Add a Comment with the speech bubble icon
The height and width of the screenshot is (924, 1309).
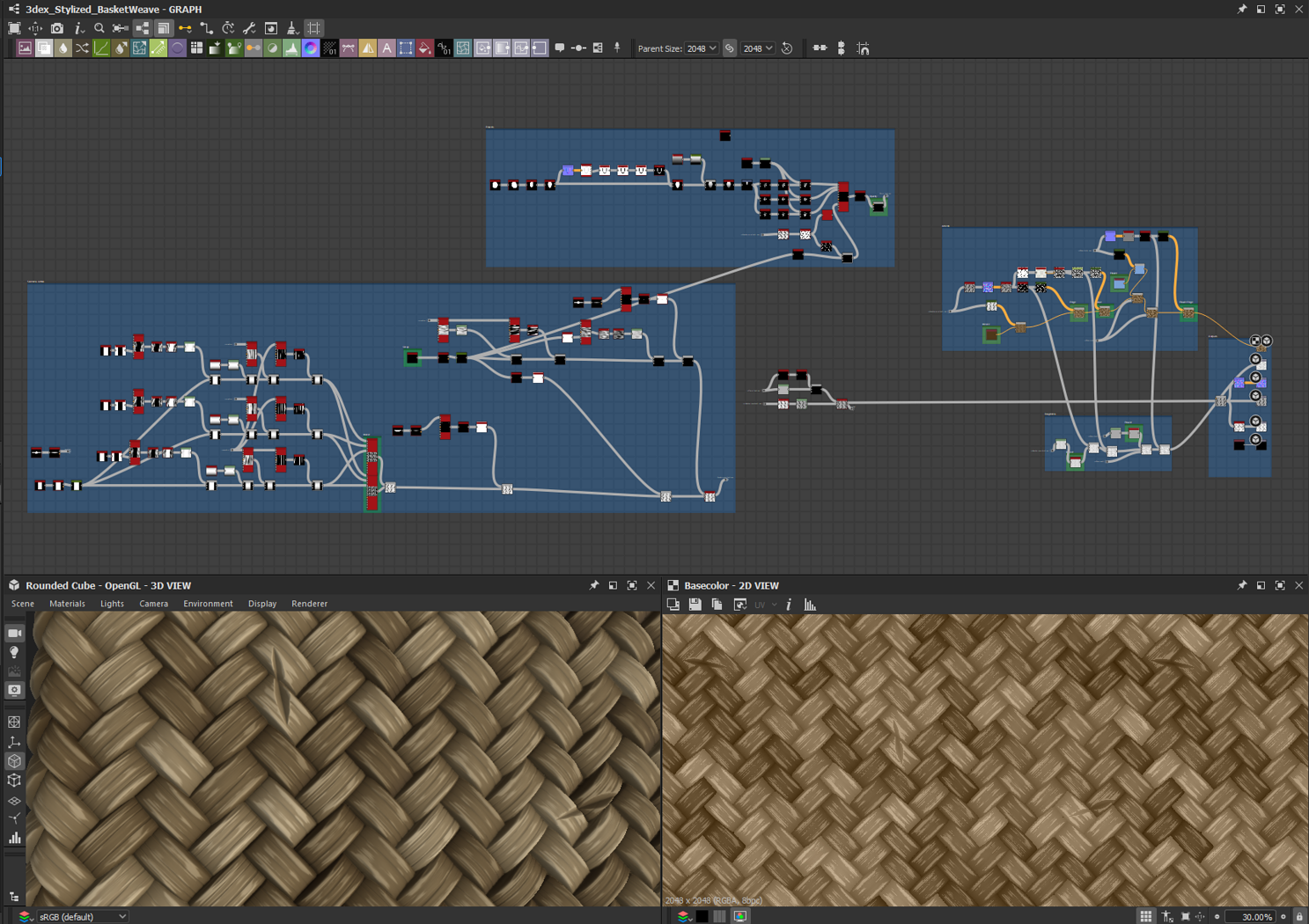pyautogui.click(x=560, y=48)
